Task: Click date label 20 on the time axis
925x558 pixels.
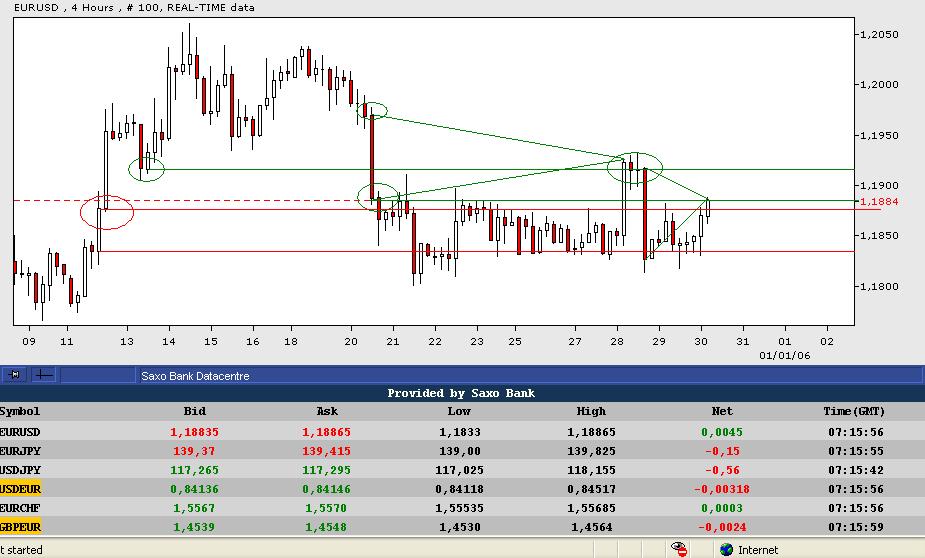Action: tap(351, 341)
